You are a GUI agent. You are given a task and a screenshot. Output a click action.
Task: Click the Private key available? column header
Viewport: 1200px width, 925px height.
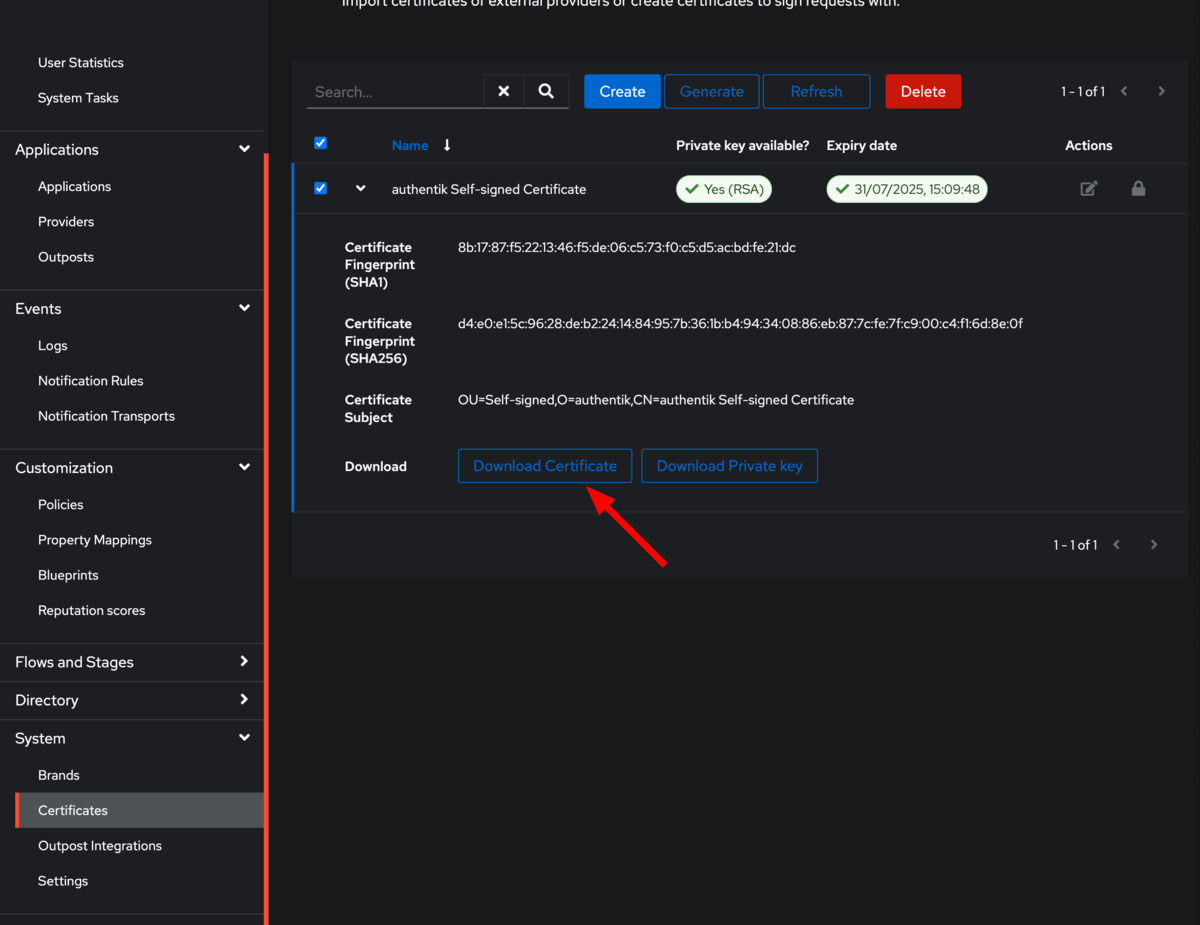pos(743,145)
